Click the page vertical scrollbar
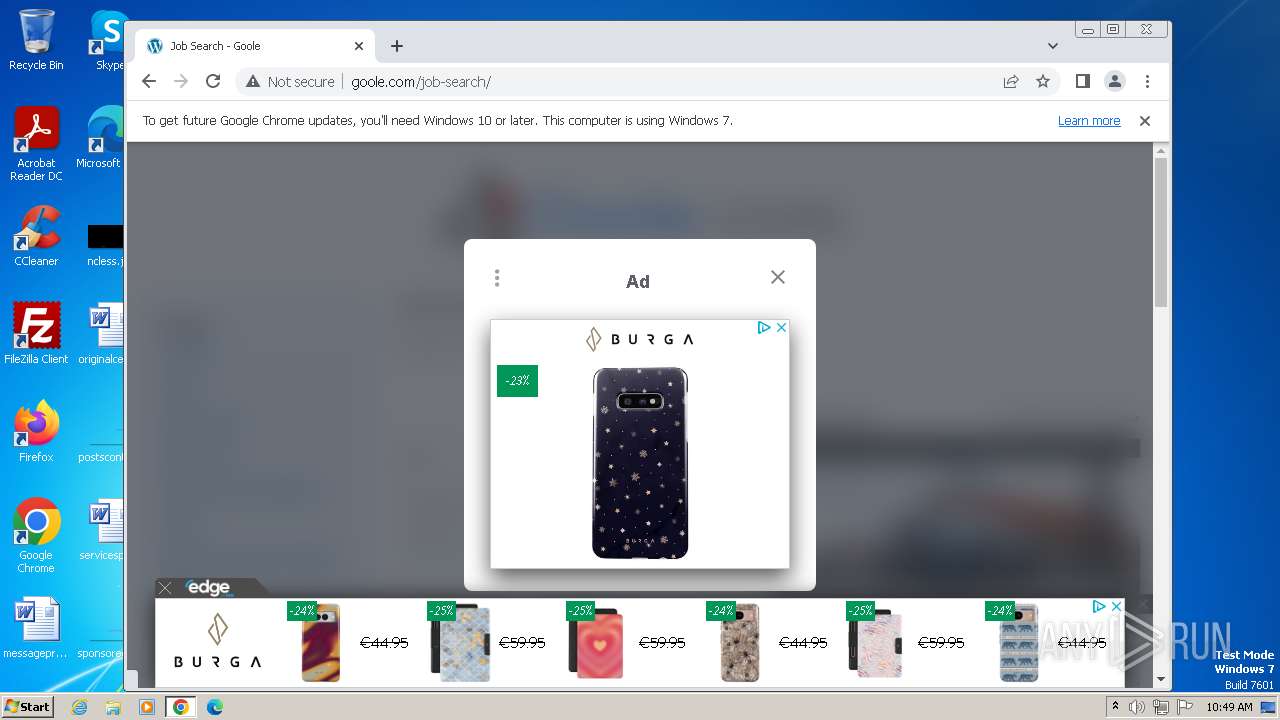Image resolution: width=1280 pixels, height=720 pixels. 1161,232
